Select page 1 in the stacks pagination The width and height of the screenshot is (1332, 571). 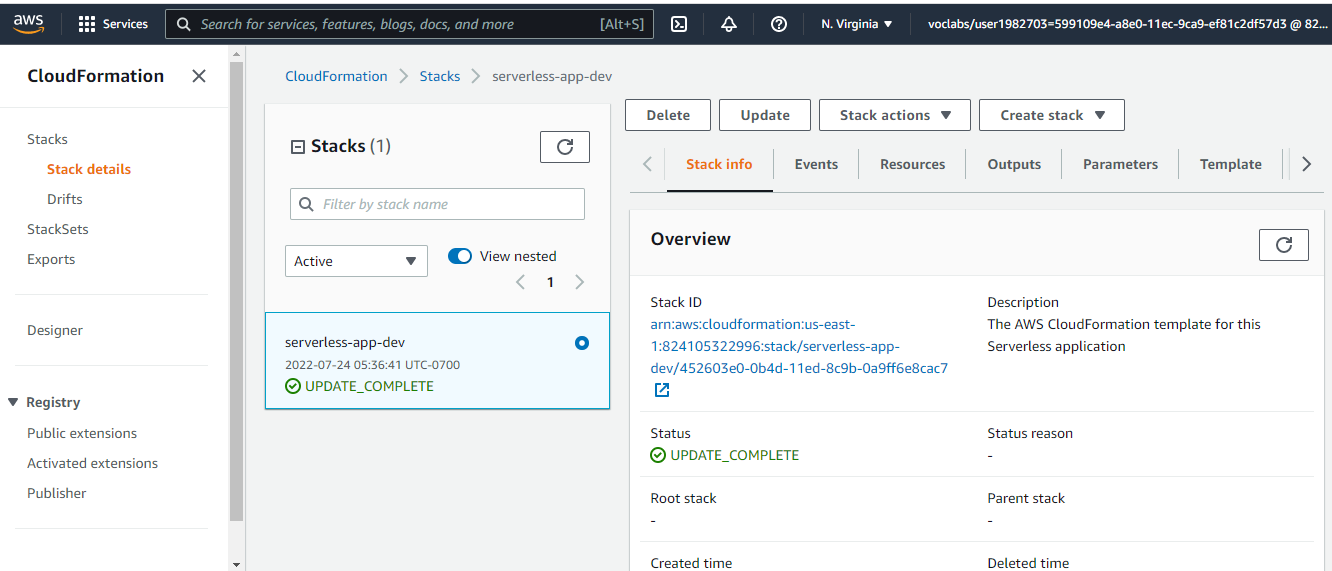tap(550, 282)
